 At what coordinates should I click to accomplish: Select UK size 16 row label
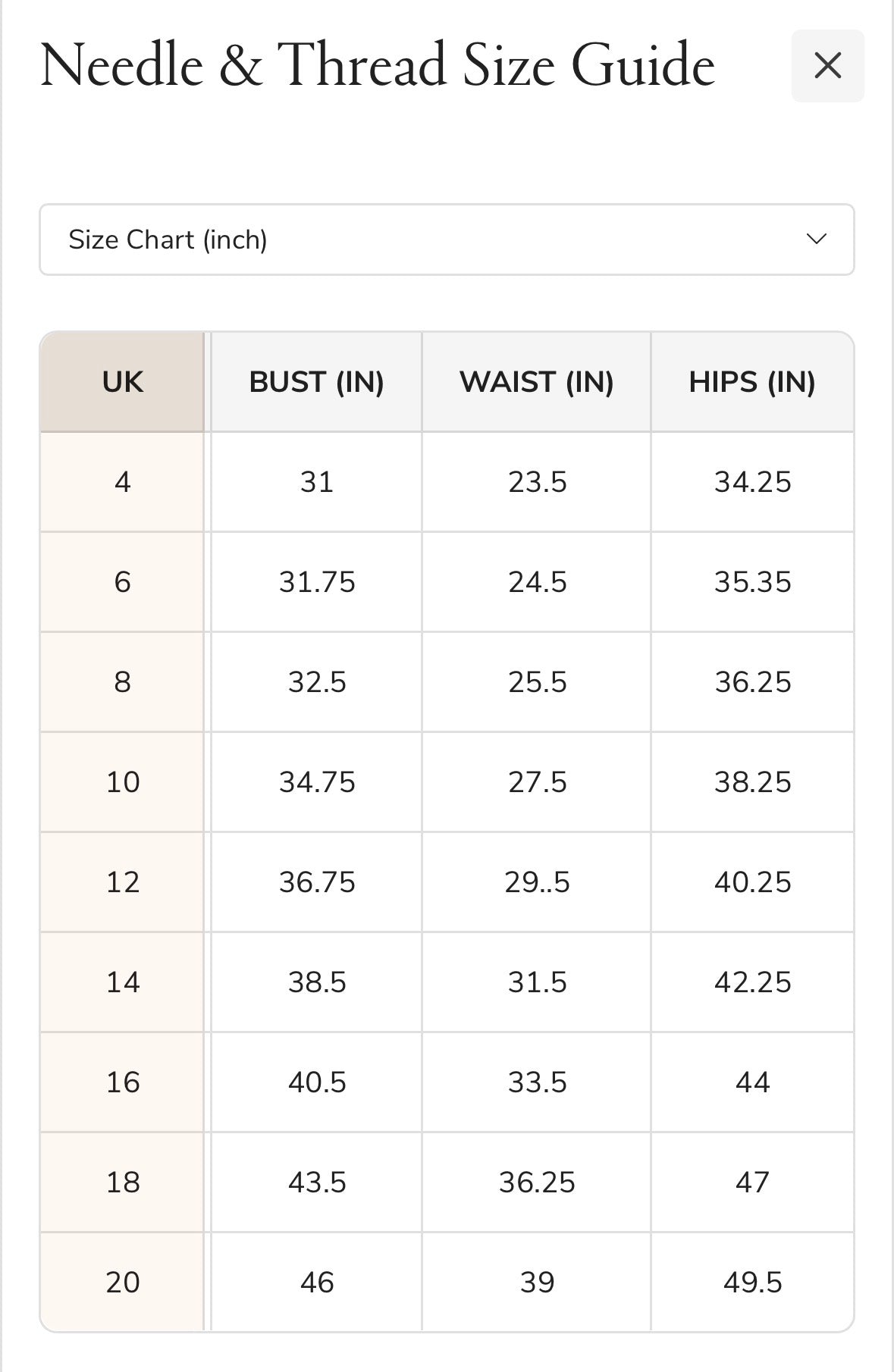[122, 1082]
